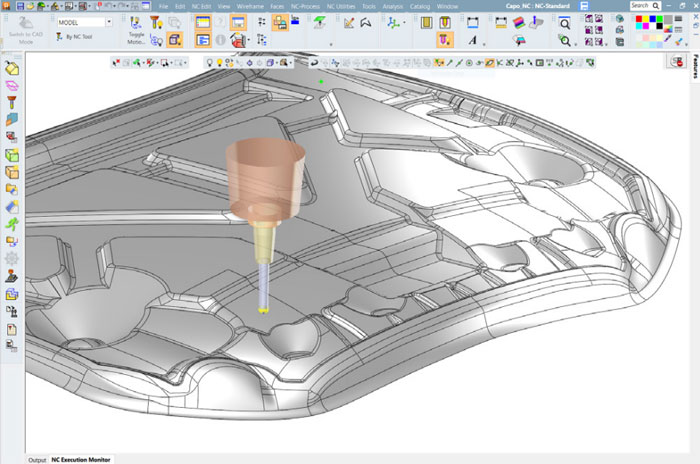Click the italic A text annotation icon
The width and height of the screenshot is (700, 464).
pos(472,40)
